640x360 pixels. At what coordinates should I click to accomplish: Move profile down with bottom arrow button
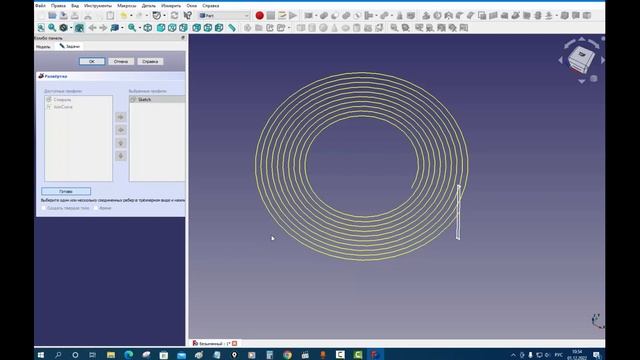120,156
